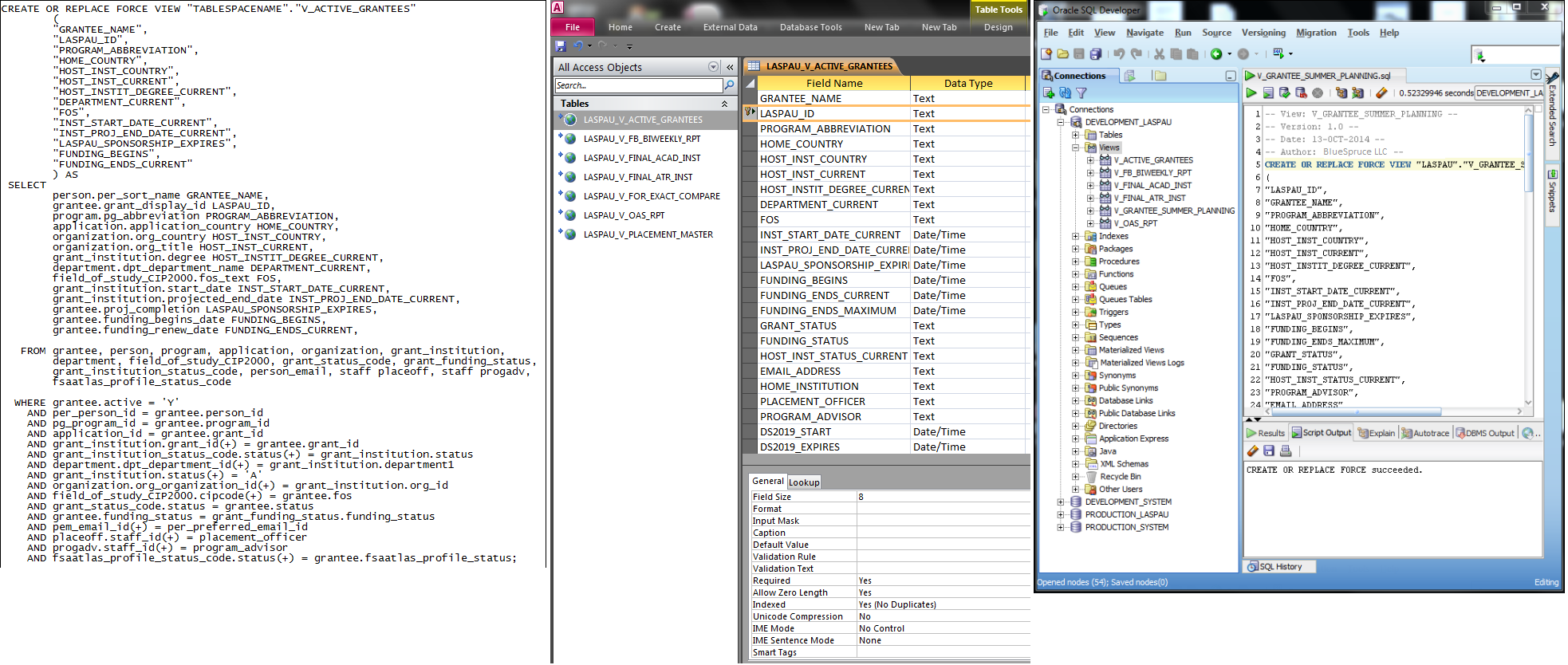The height and width of the screenshot is (665, 1568).
Task: Click the Cut scissors icon in SQL Developer
Action: point(1159,54)
